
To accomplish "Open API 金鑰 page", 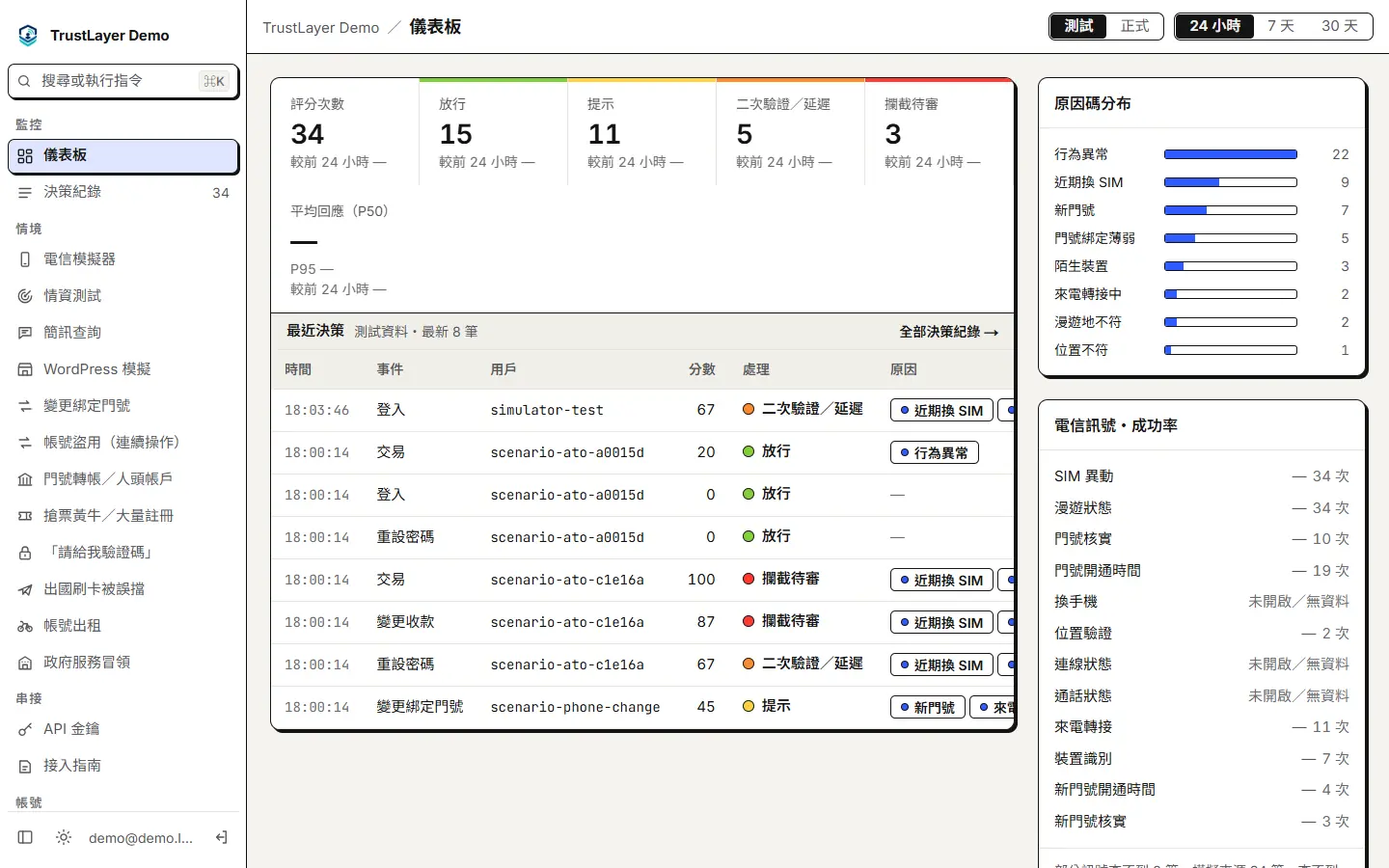I will point(123,729).
